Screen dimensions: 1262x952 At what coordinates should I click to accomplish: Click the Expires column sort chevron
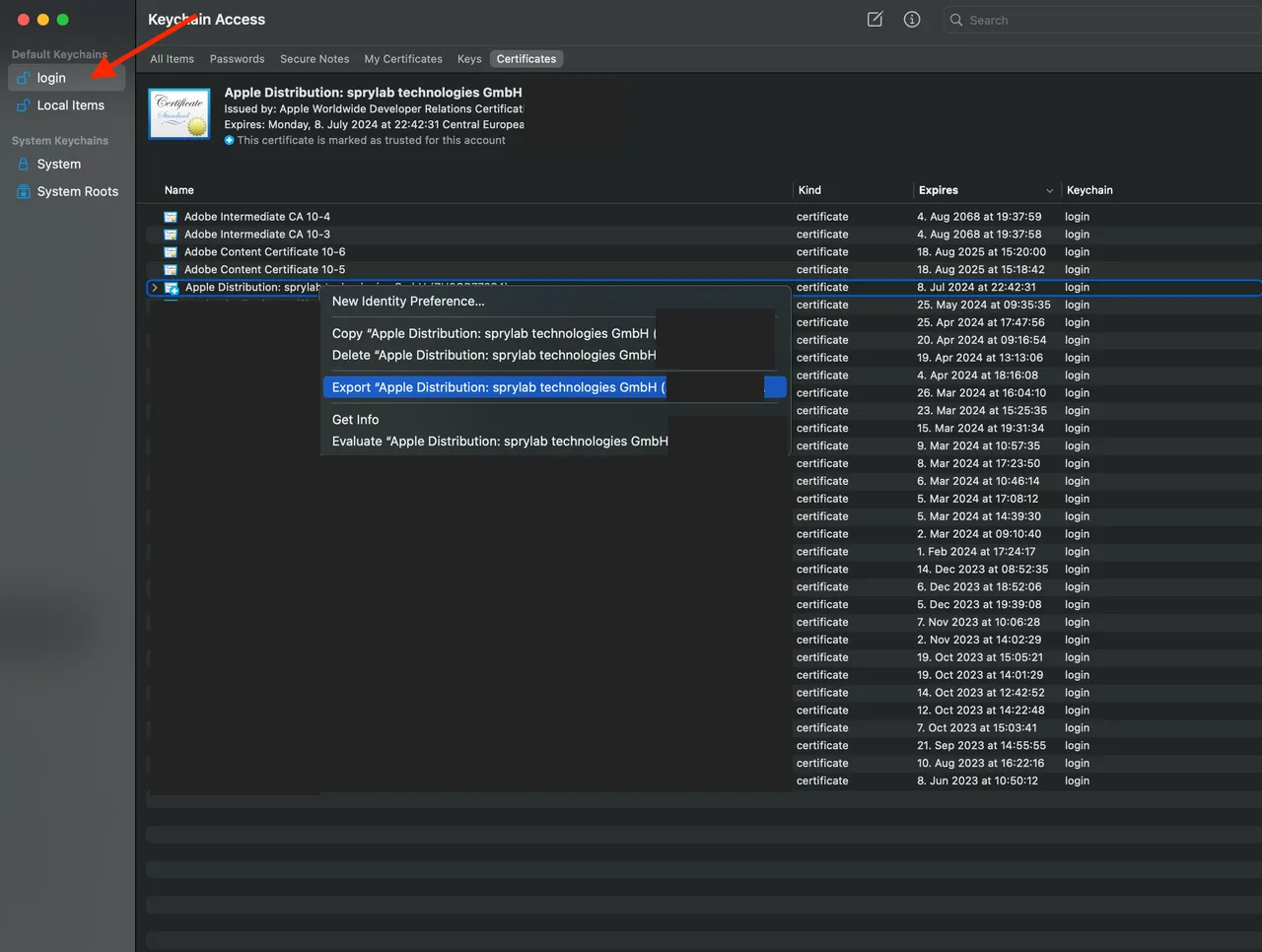(x=1048, y=189)
